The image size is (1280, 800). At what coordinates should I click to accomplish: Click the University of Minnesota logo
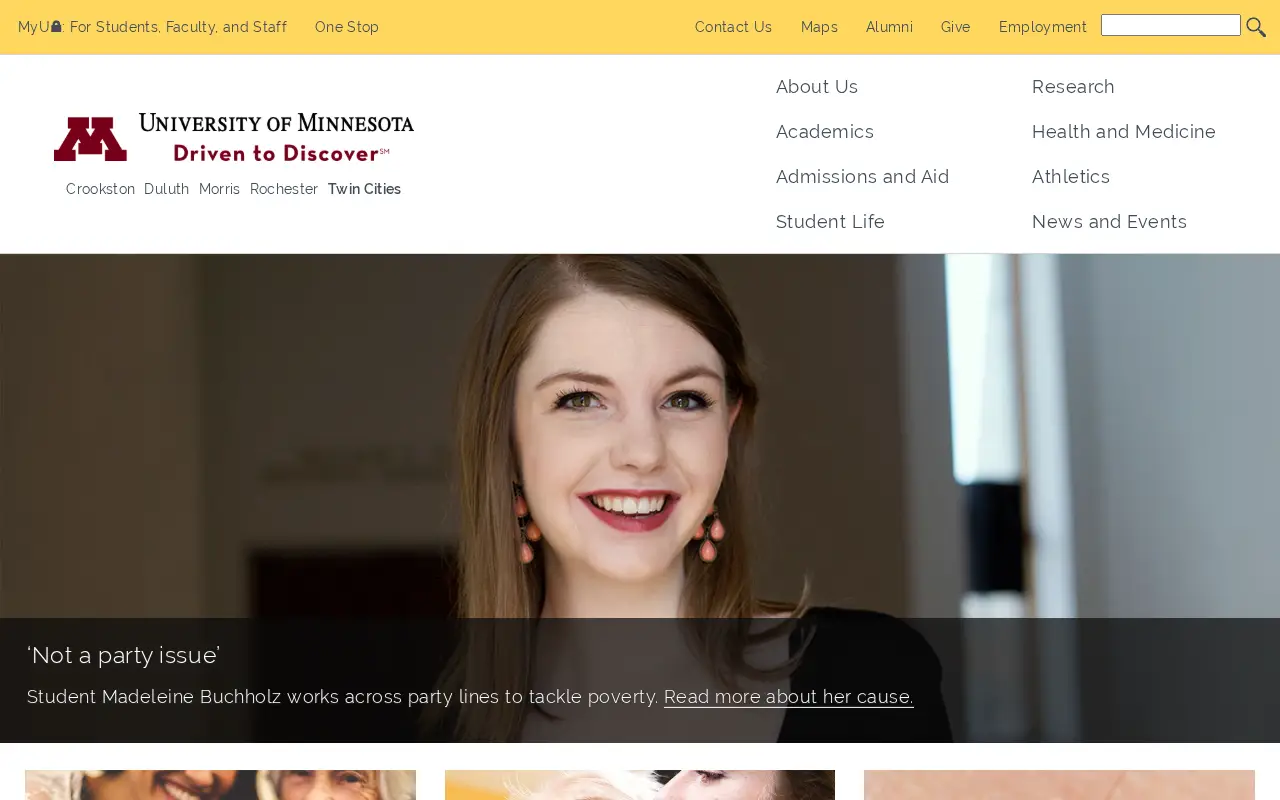click(234, 137)
